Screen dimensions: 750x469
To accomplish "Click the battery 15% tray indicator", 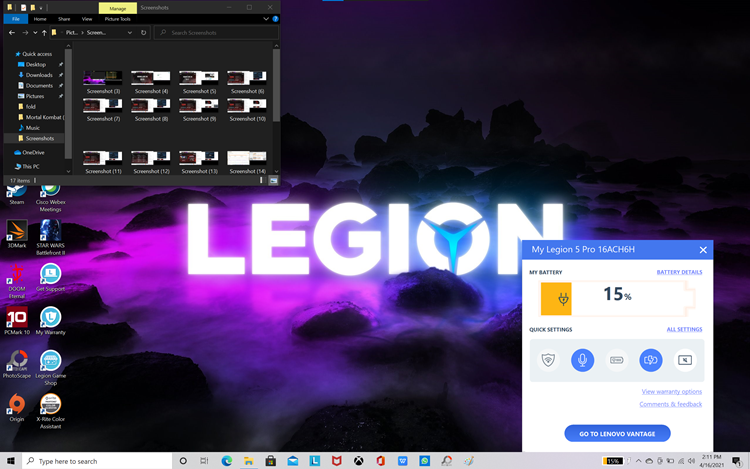I will [612, 461].
